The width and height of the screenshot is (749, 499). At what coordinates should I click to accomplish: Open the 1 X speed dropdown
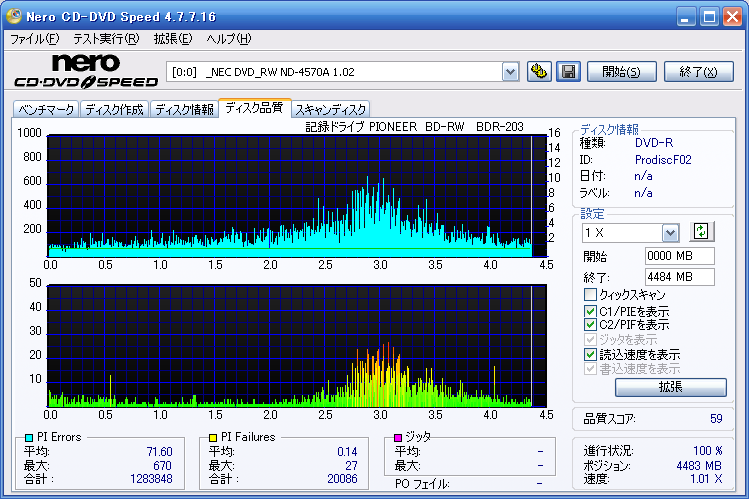670,233
